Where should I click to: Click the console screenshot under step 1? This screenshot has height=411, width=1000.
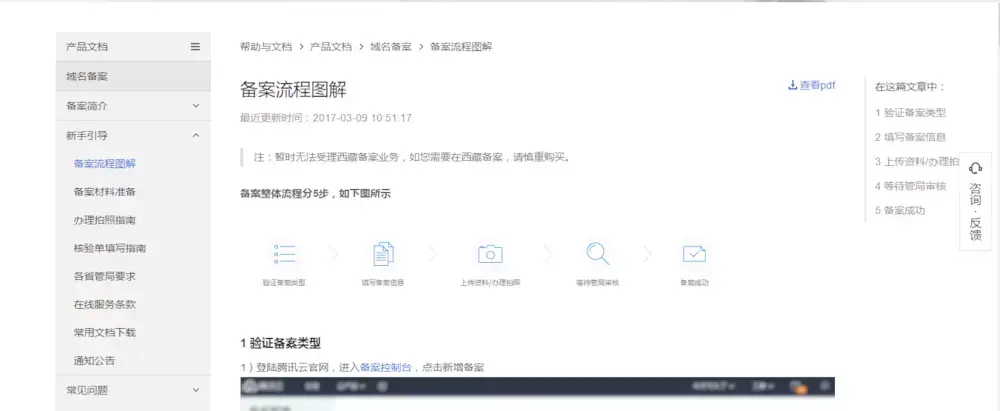click(538, 394)
